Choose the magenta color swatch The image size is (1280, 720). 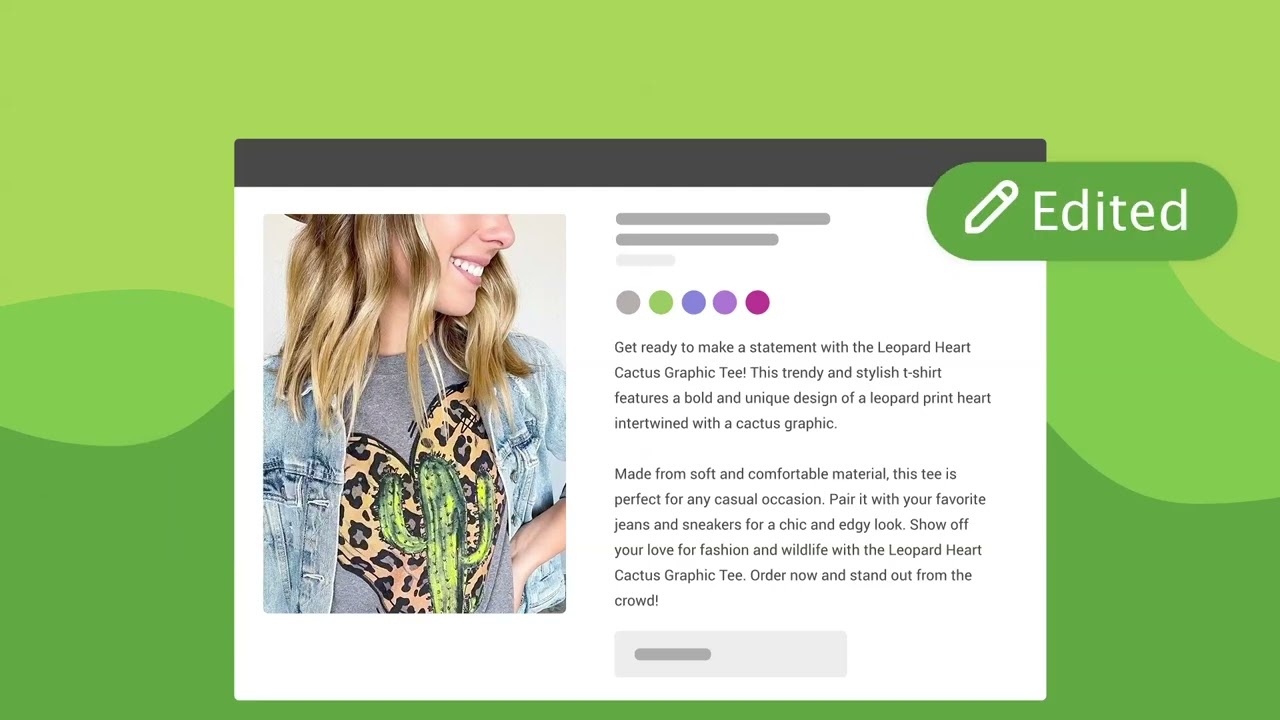point(758,303)
